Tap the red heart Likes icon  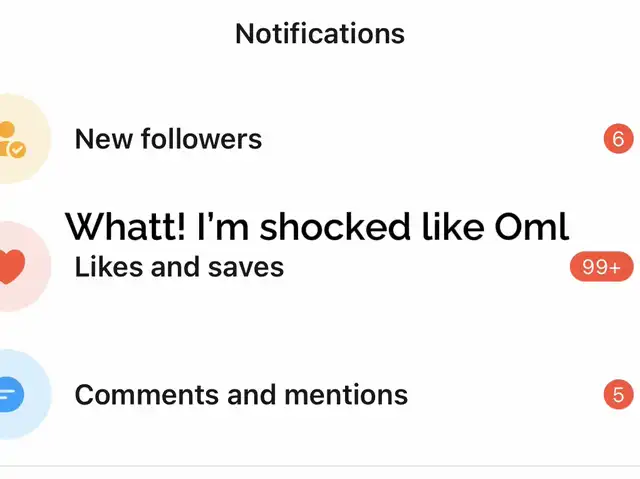(x=12, y=267)
